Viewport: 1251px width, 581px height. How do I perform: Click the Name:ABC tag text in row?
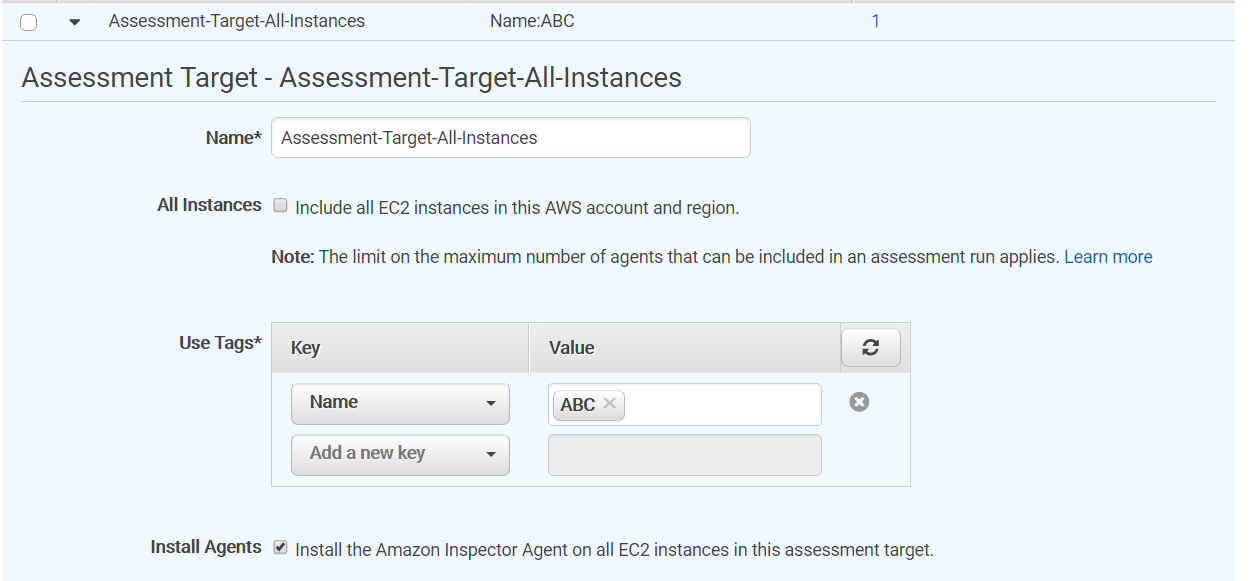point(532,20)
